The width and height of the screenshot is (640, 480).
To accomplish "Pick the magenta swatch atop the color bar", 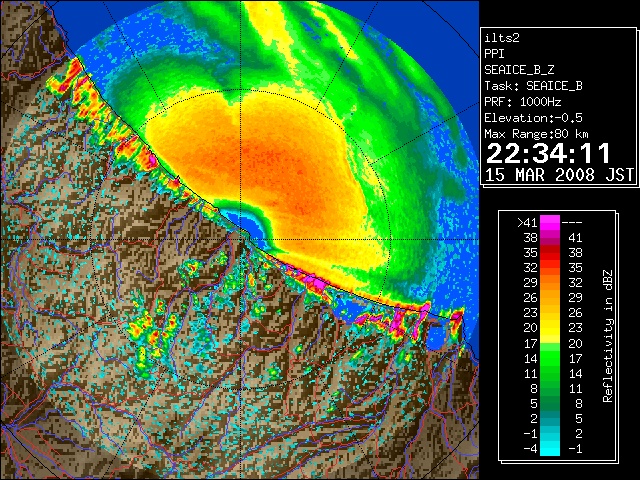I will click(x=550, y=222).
